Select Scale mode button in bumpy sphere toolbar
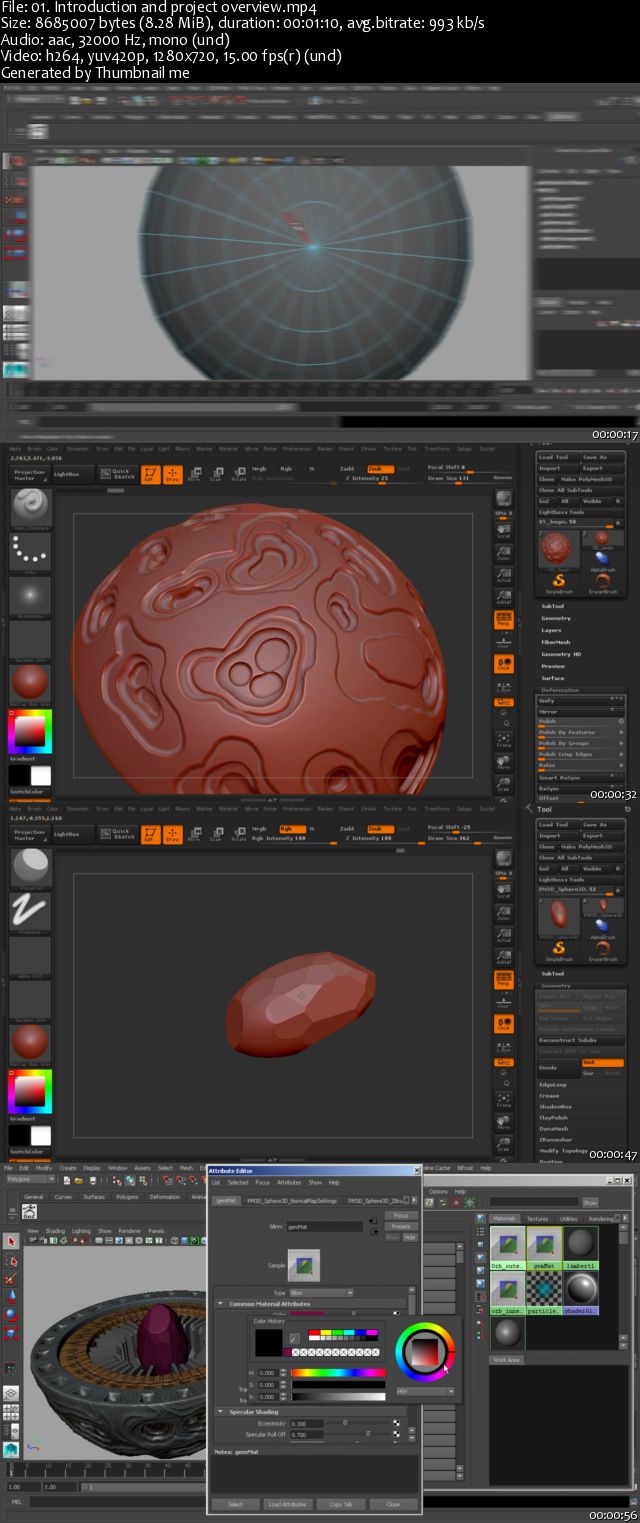Viewport: 640px width, 1523px height. tap(217, 473)
